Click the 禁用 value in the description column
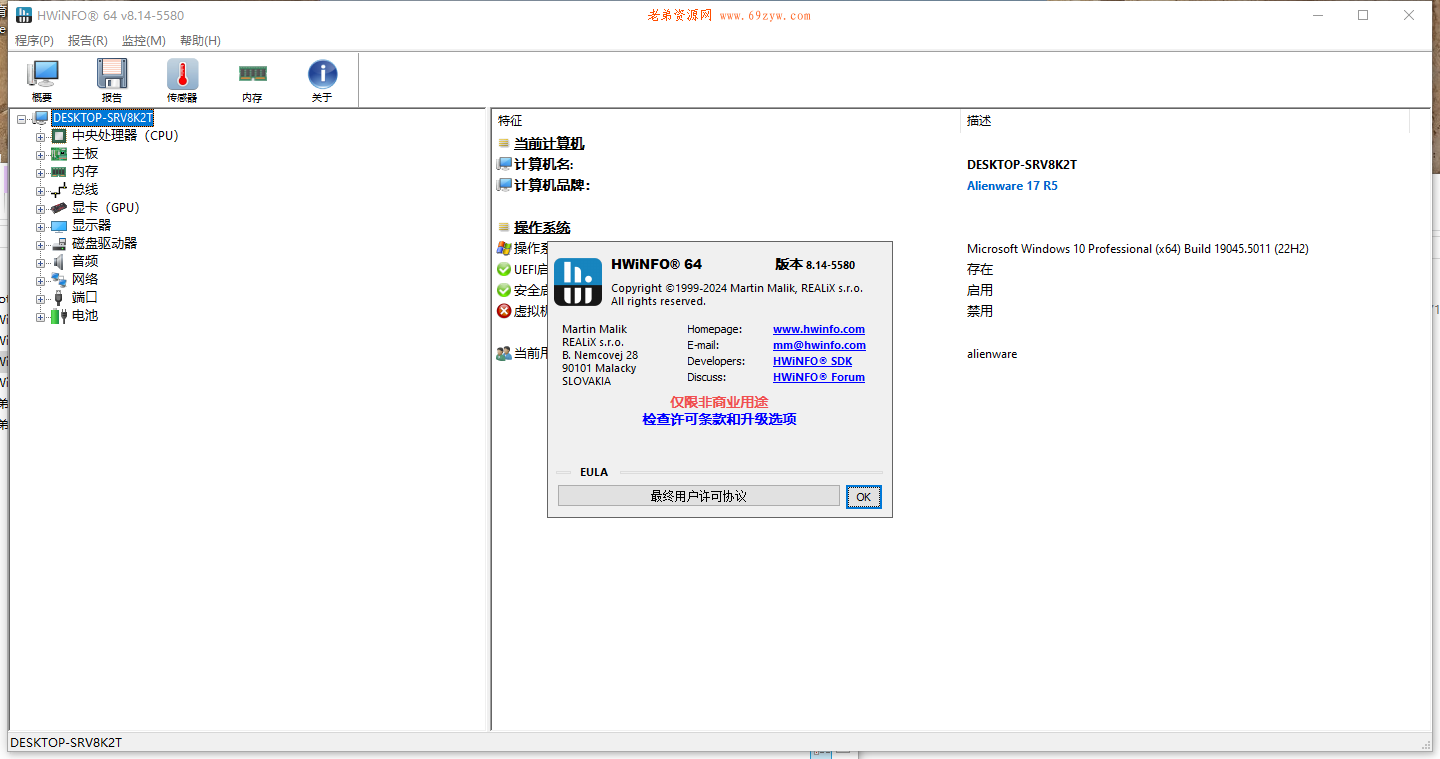The height and width of the screenshot is (759, 1440). (980, 311)
